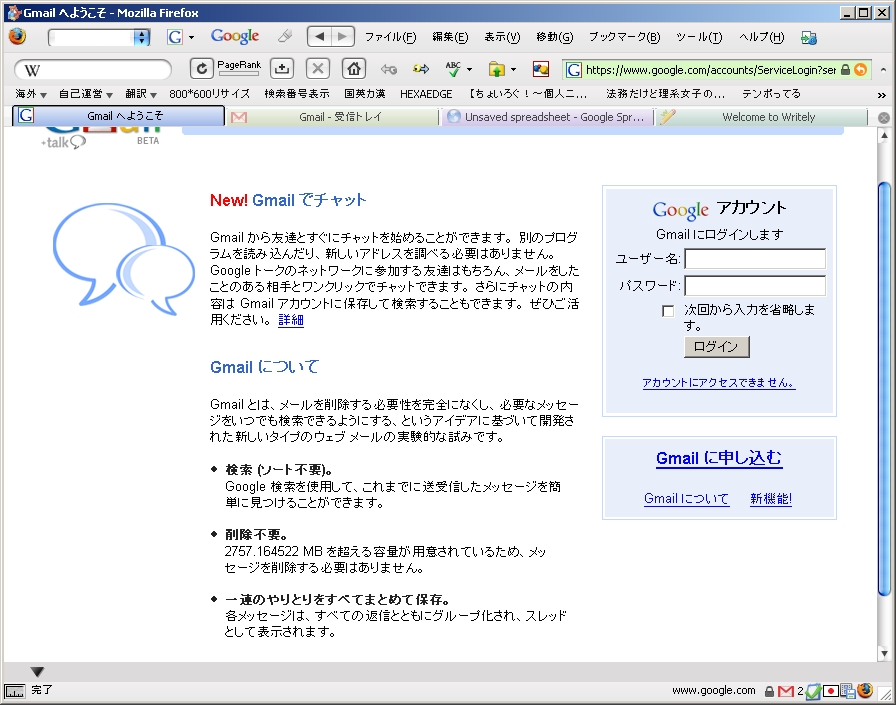This screenshot has width=896, height=705.
Task: Open the 新機能! link
Action: click(x=771, y=499)
